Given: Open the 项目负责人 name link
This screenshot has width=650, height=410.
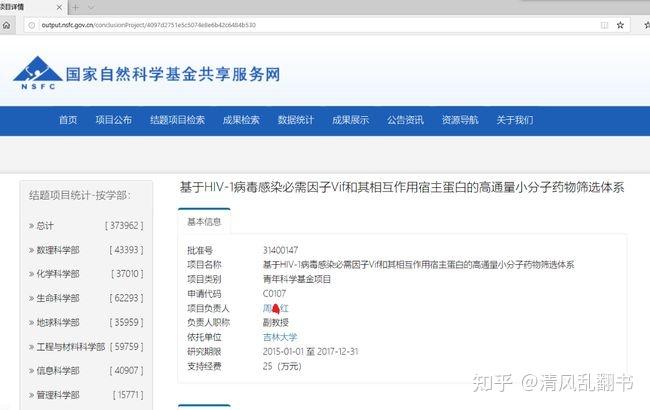Looking at the screenshot, I should point(276,308).
